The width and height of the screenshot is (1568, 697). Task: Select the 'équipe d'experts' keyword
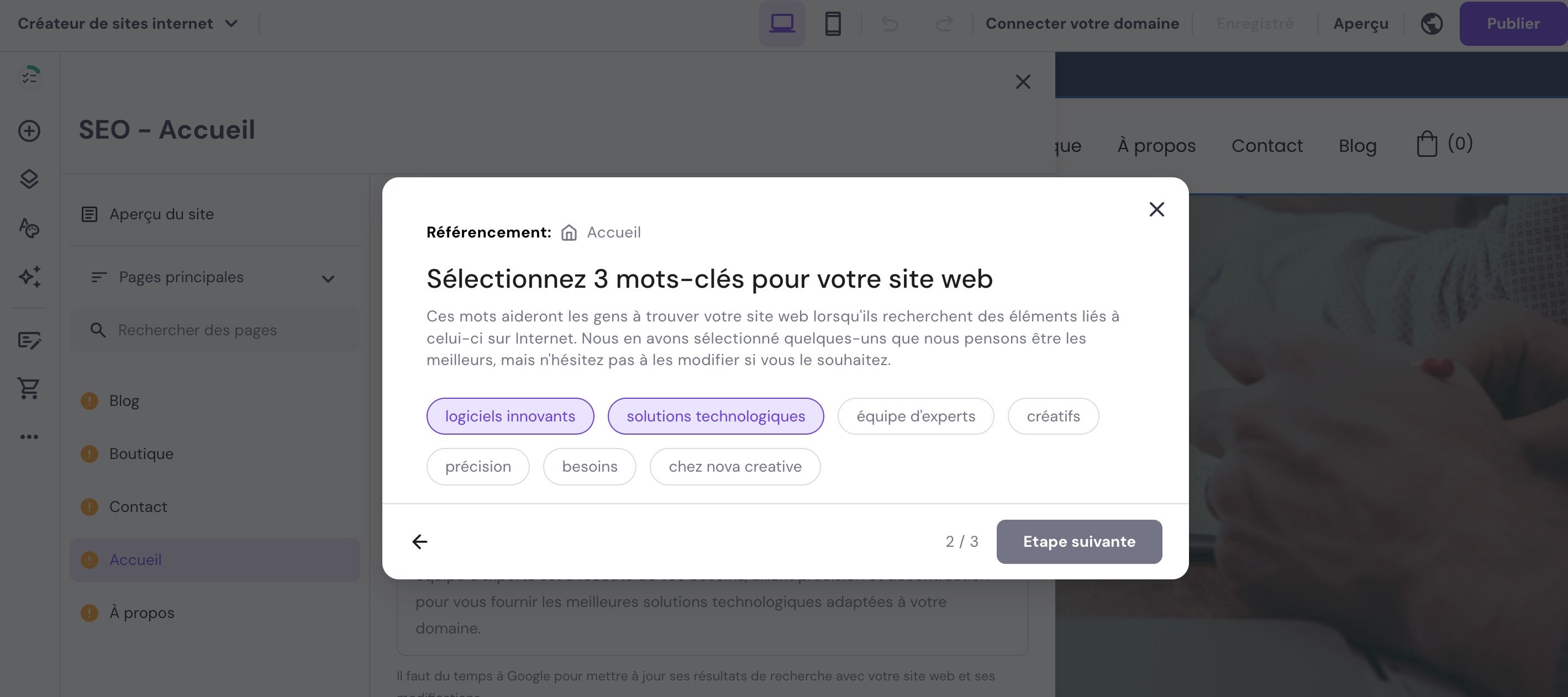915,416
